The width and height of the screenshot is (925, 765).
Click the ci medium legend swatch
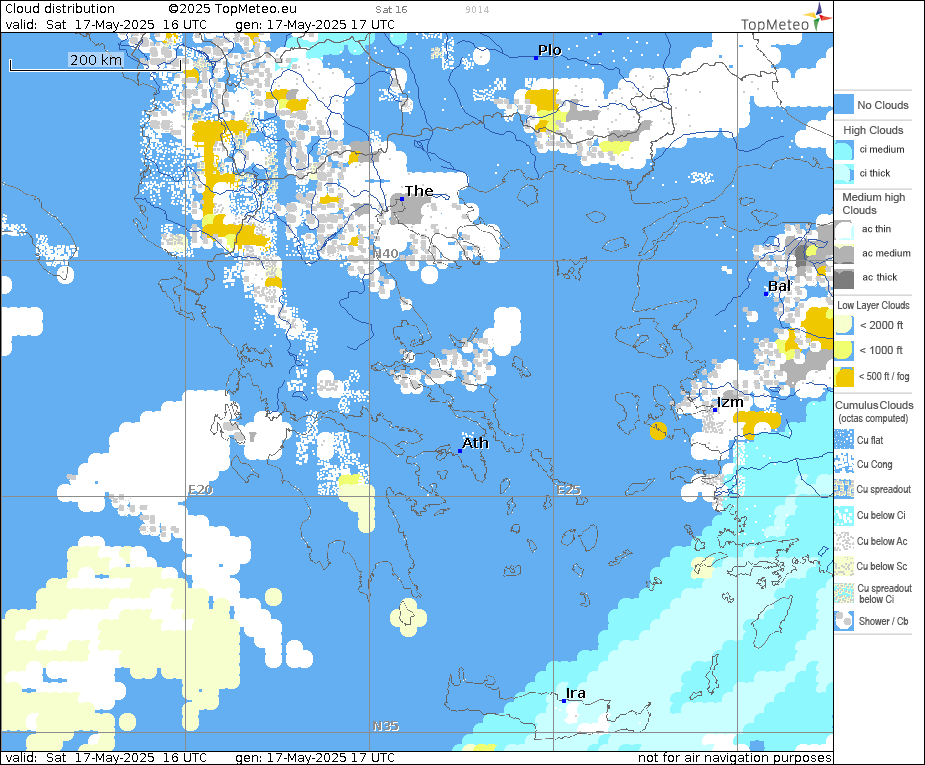click(844, 150)
